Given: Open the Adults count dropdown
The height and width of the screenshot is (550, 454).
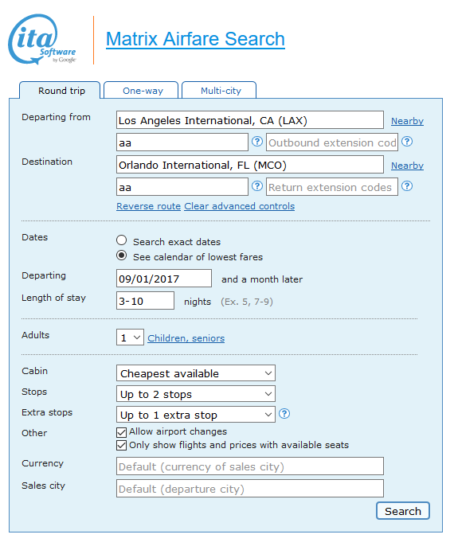Looking at the screenshot, I should pyautogui.click(x=130, y=337).
